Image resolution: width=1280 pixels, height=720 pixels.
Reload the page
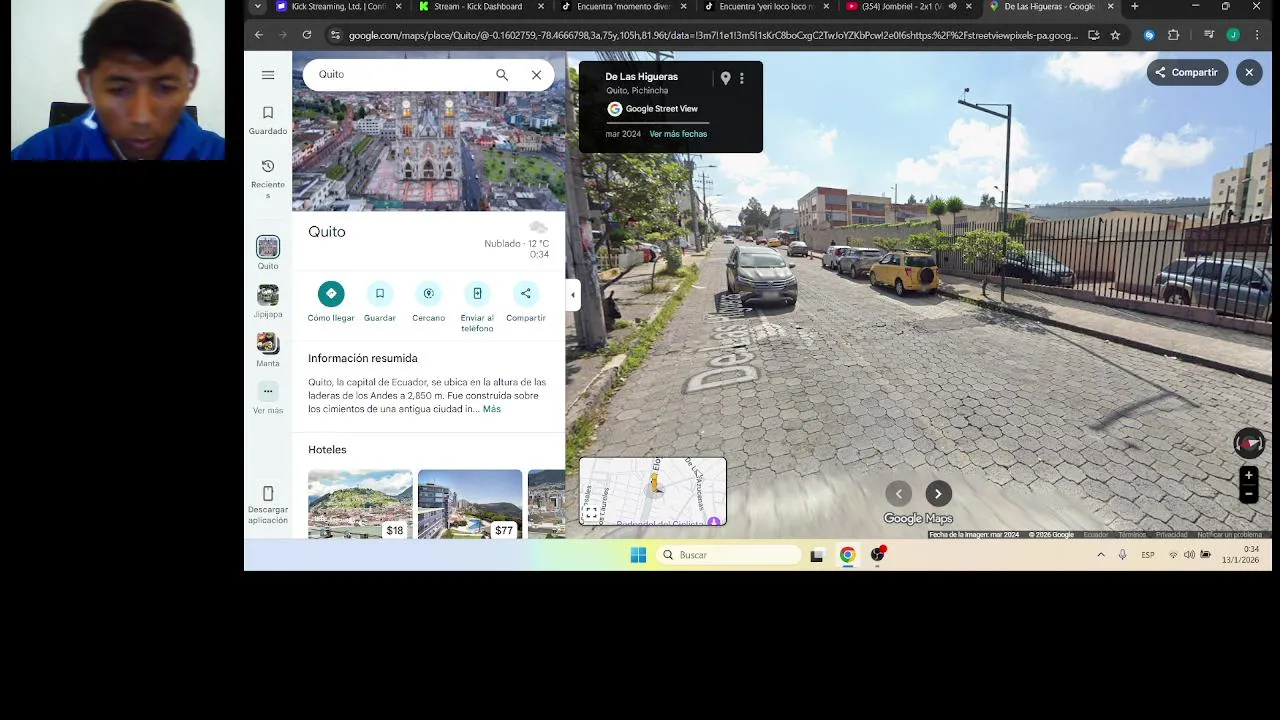click(x=306, y=35)
